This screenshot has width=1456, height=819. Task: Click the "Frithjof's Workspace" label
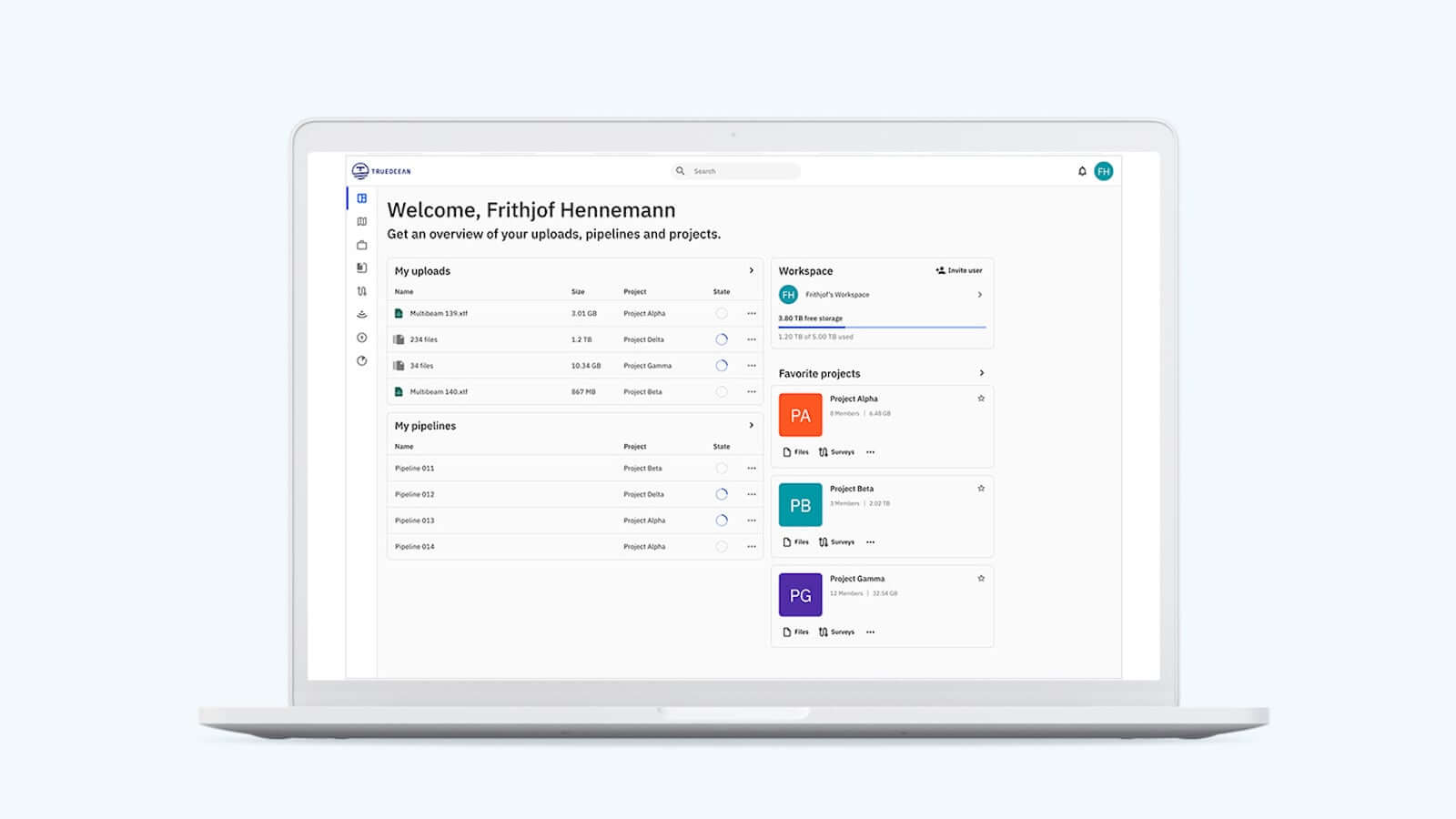[837, 295]
